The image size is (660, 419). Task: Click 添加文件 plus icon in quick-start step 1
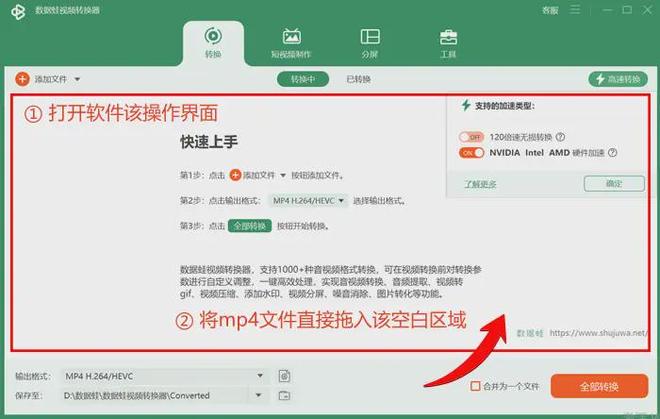(235, 175)
